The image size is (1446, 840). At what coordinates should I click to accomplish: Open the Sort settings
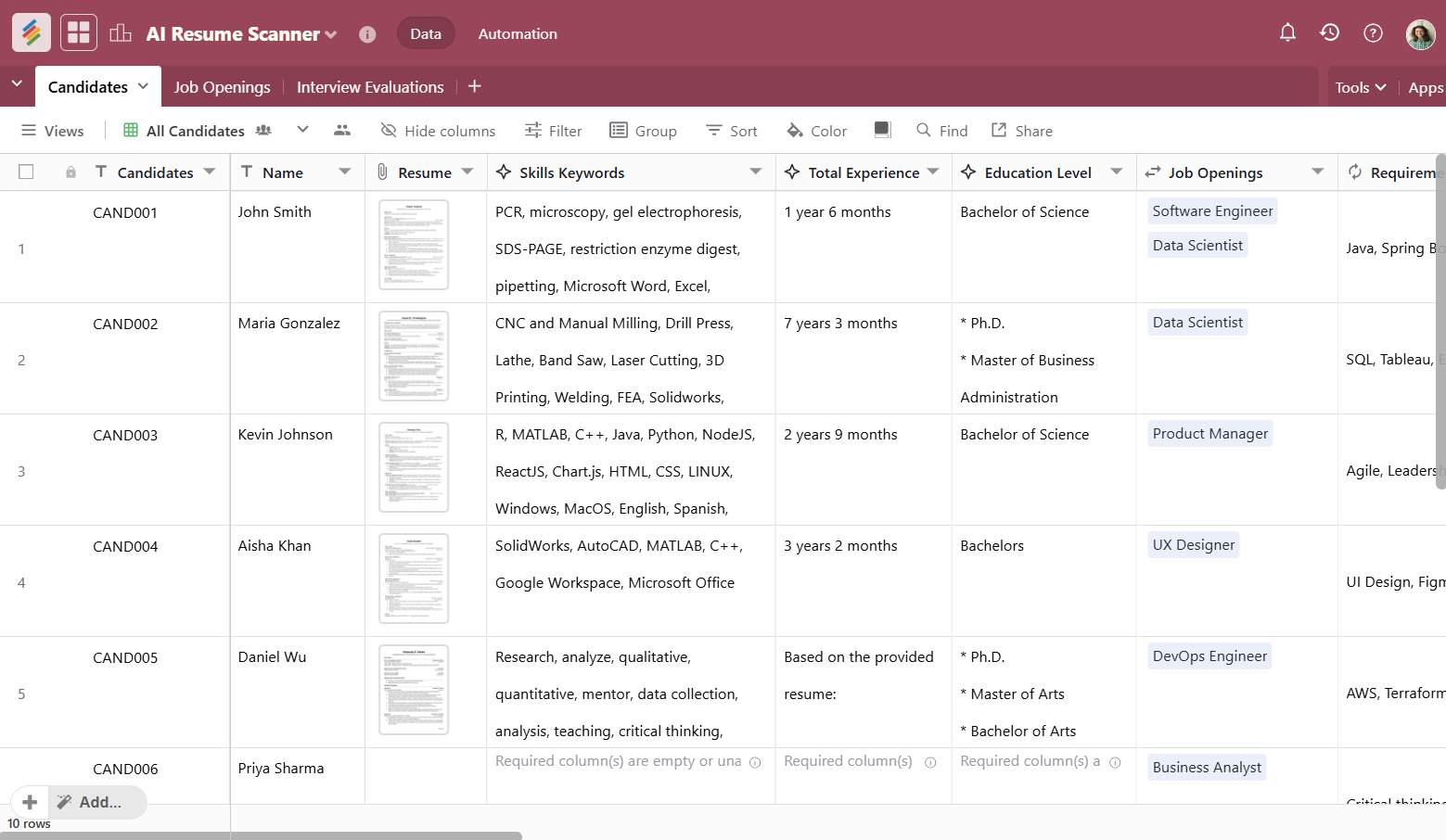732,130
